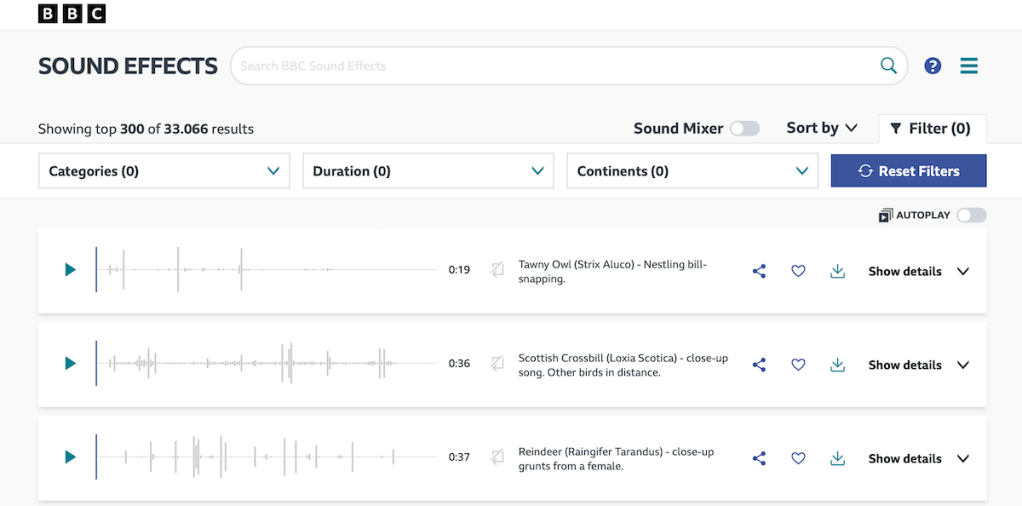This screenshot has width=1022, height=506.
Task: Expand the Duration filter dropdown
Action: click(x=428, y=171)
